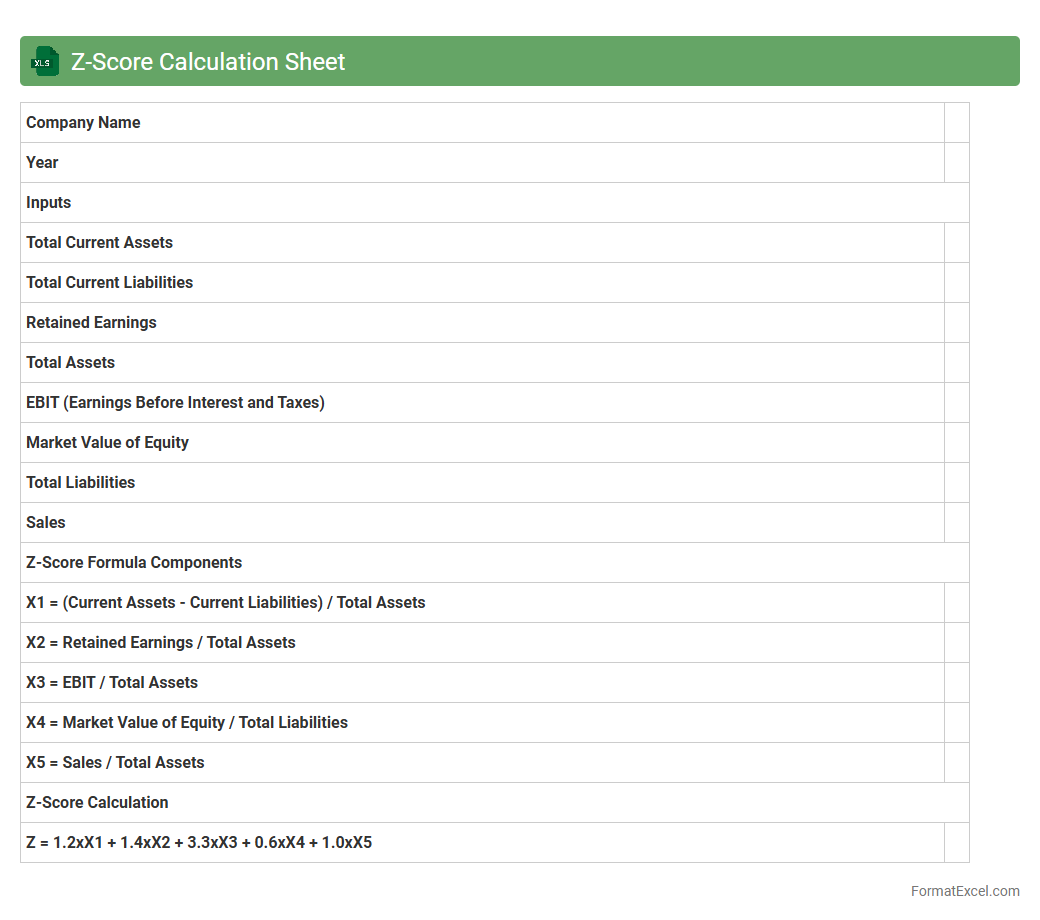Image resolution: width=1040 pixels, height=920 pixels.
Task: Select the Year value cell
Action: [956, 163]
